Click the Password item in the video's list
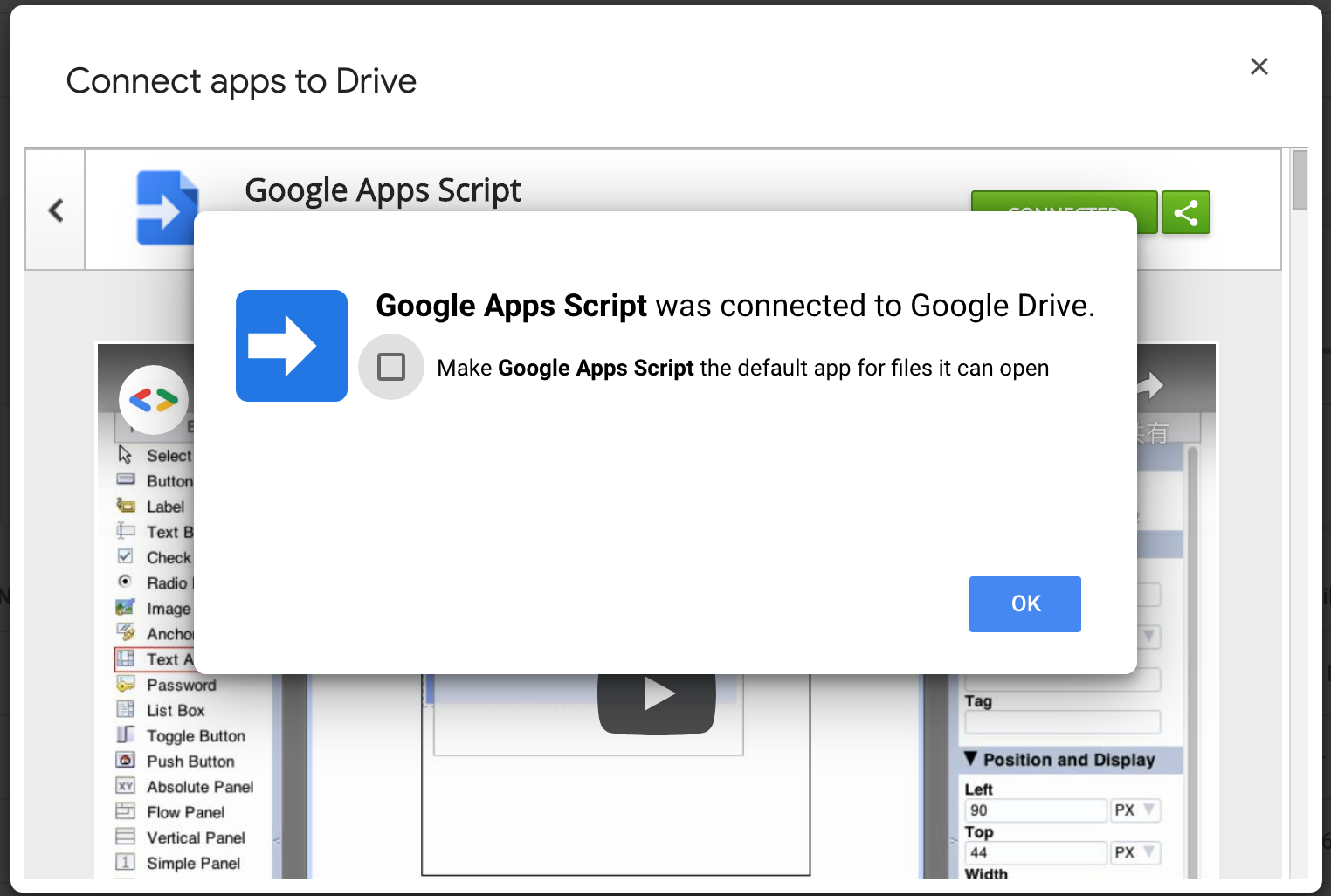 coord(181,685)
